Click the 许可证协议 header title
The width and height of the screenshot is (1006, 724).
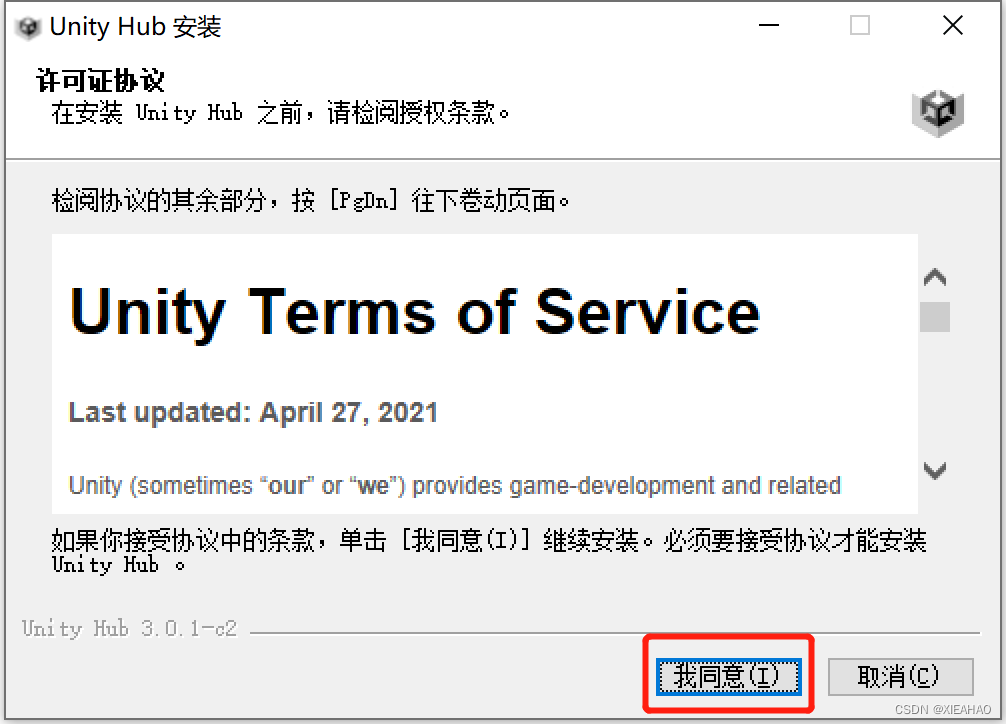(x=101, y=81)
